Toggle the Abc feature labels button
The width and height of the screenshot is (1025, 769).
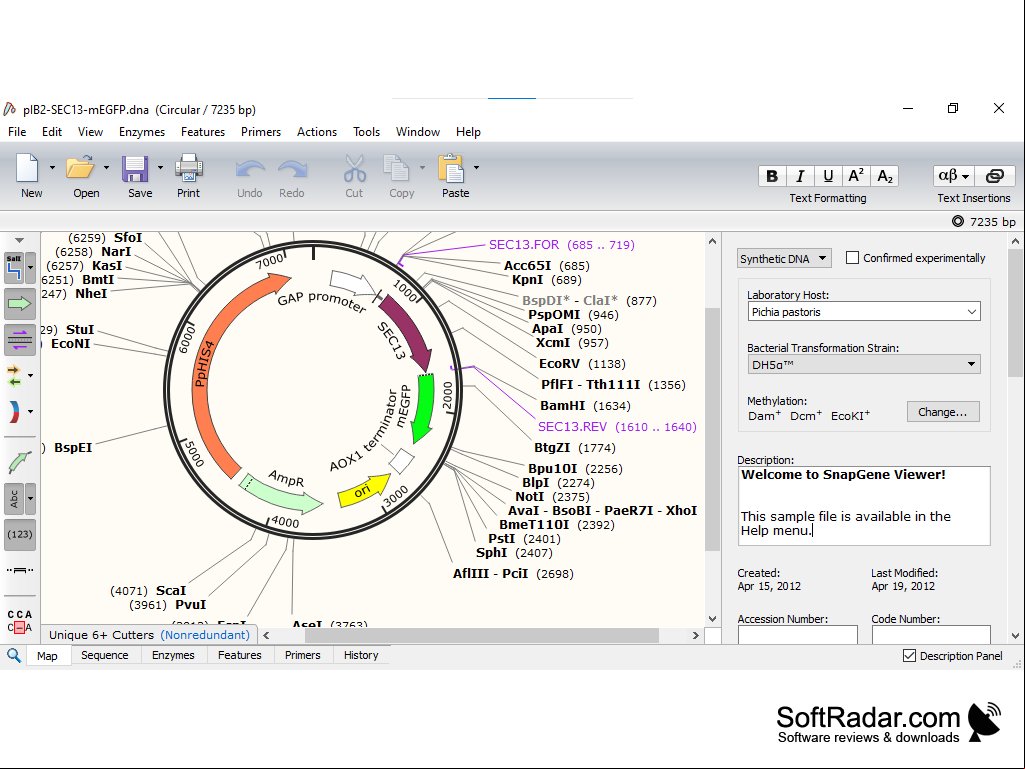tap(14, 499)
